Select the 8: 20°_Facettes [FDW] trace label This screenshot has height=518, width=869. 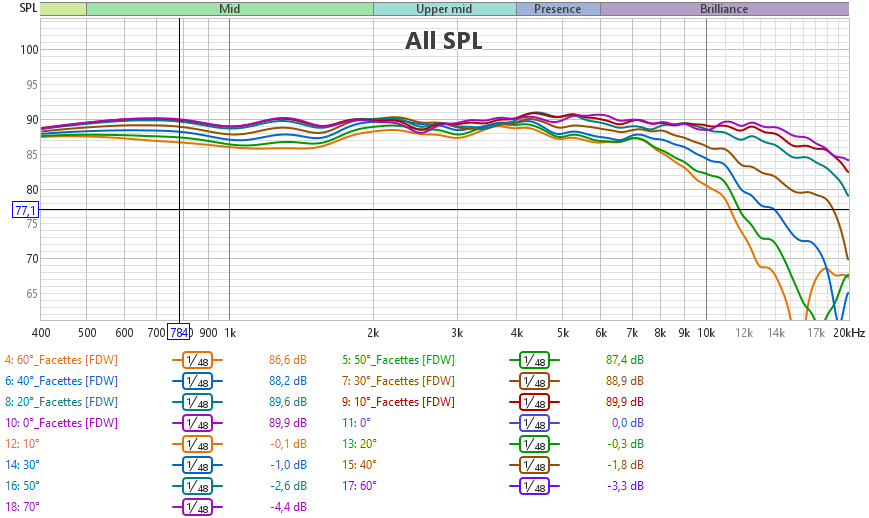click(x=61, y=403)
